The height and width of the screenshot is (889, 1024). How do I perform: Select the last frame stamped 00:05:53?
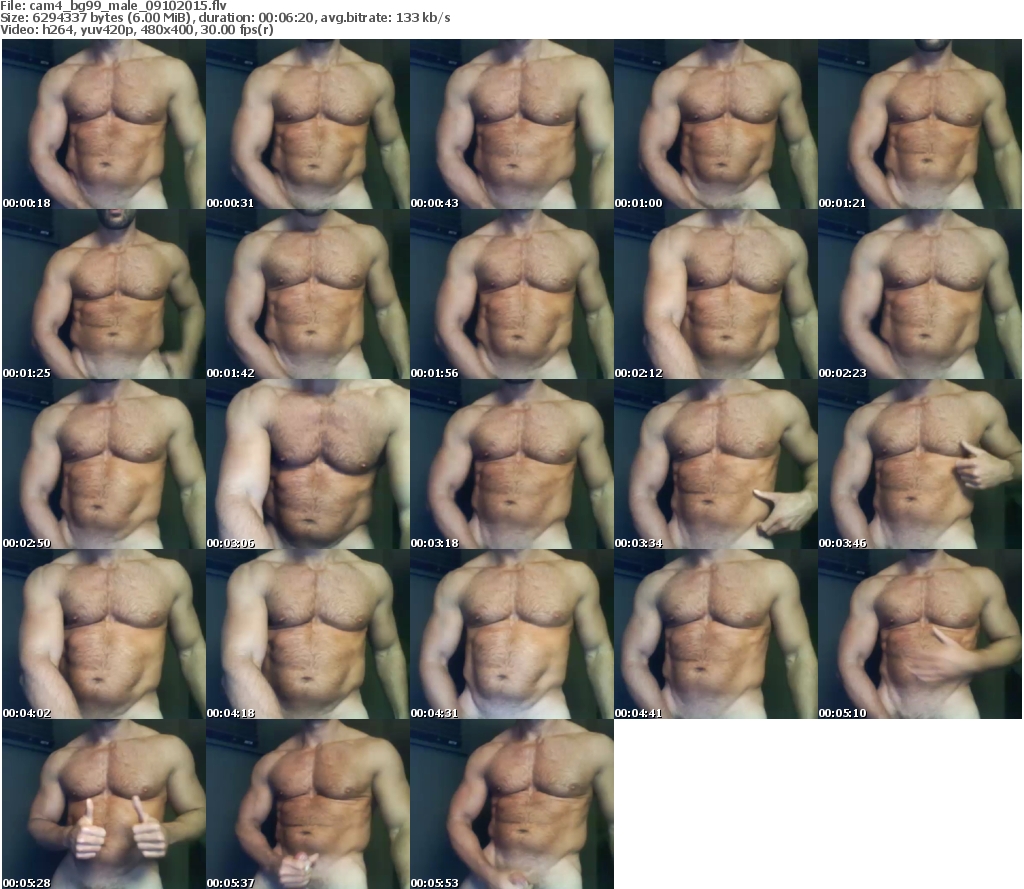coord(512,803)
